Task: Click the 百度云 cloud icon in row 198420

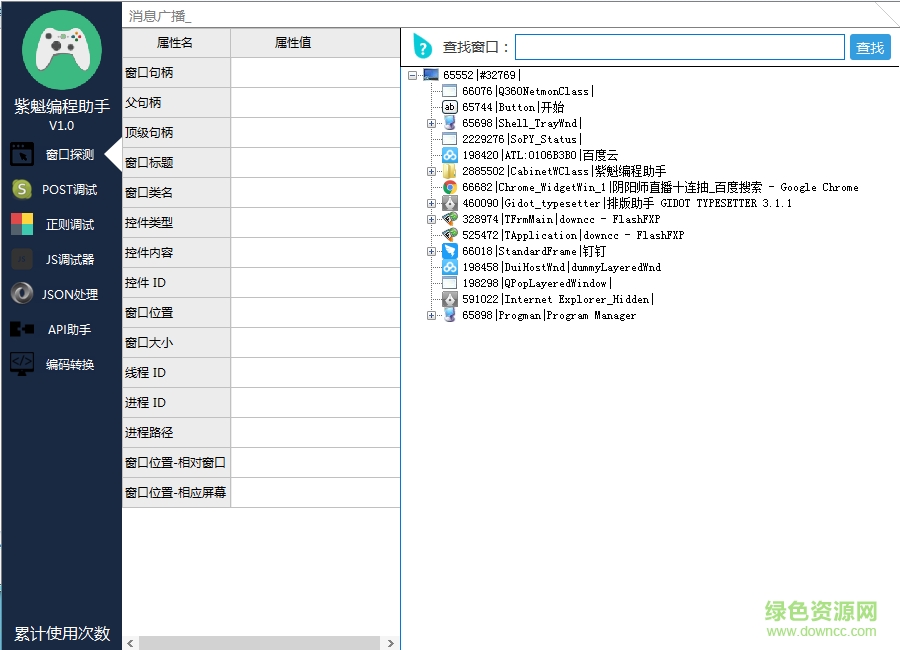Action: click(449, 155)
